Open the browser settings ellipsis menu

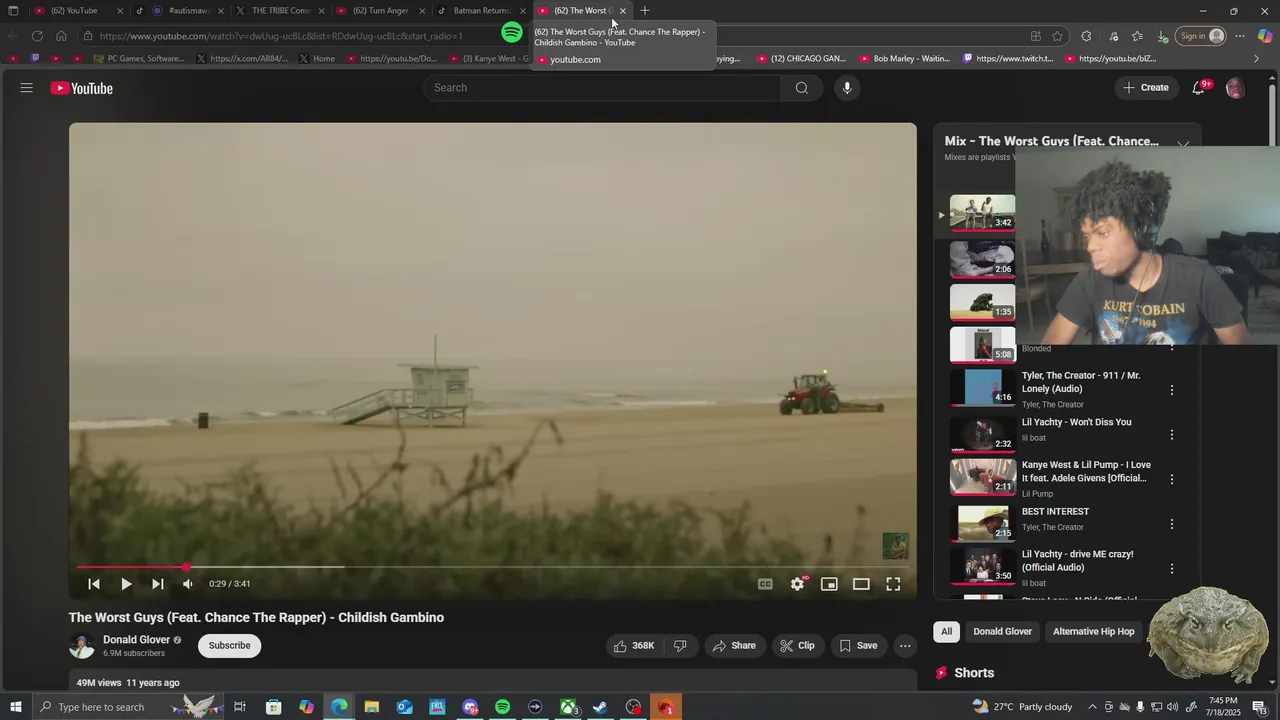point(1240,36)
